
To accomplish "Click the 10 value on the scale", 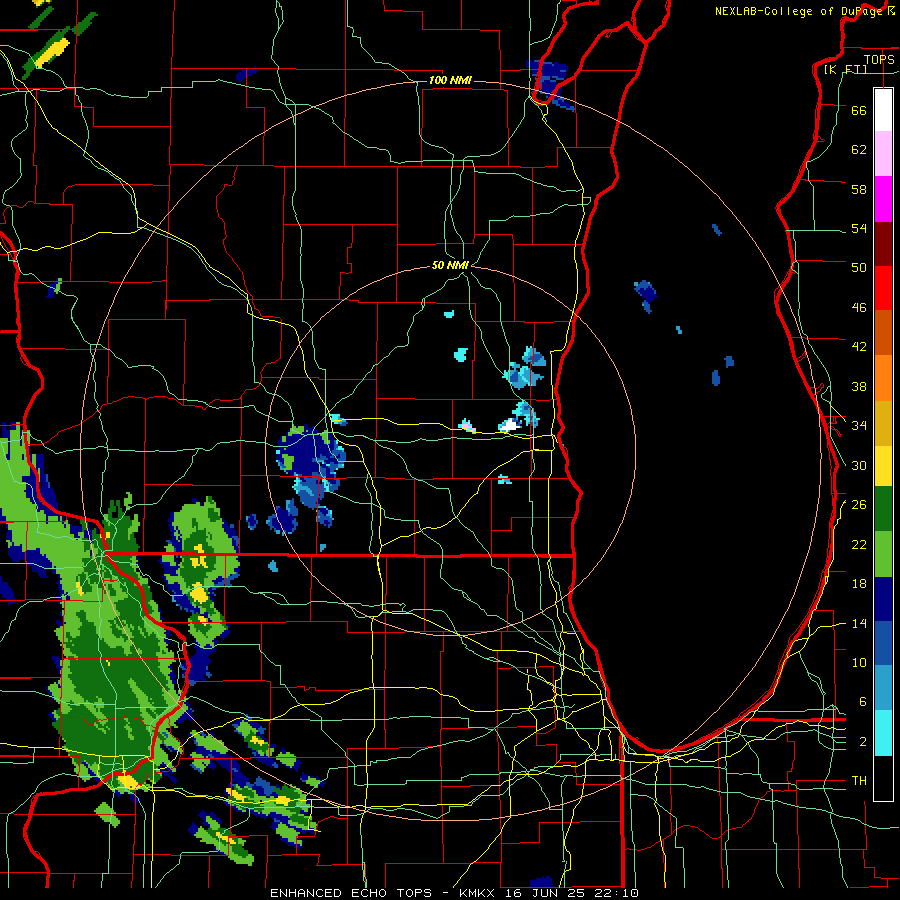I will click(859, 662).
